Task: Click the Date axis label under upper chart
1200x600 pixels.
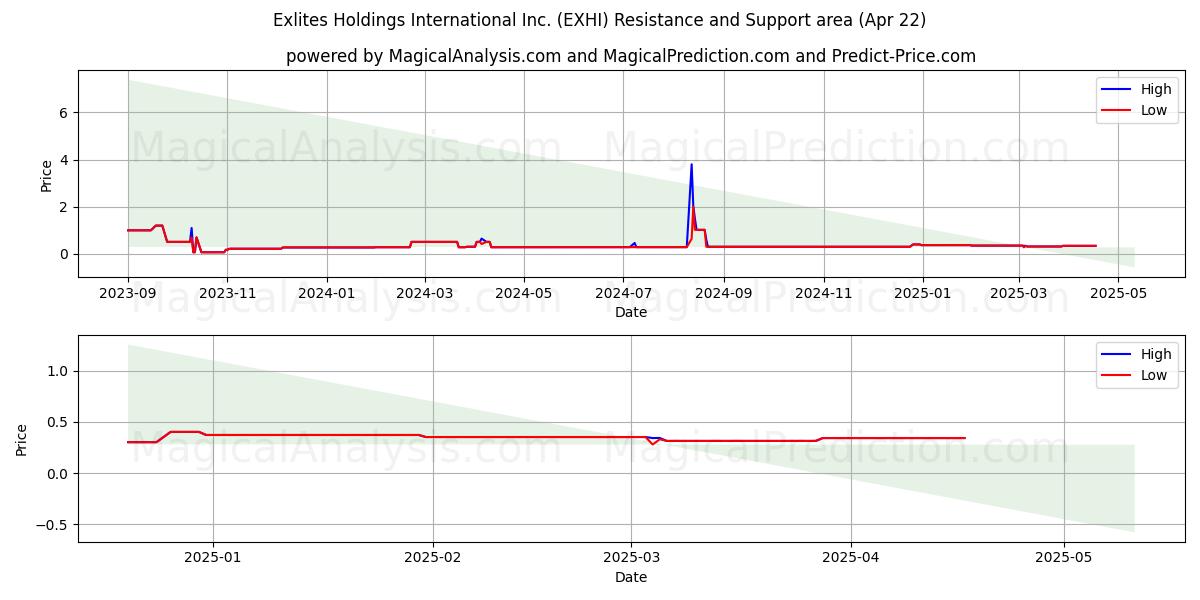Action: click(x=631, y=312)
